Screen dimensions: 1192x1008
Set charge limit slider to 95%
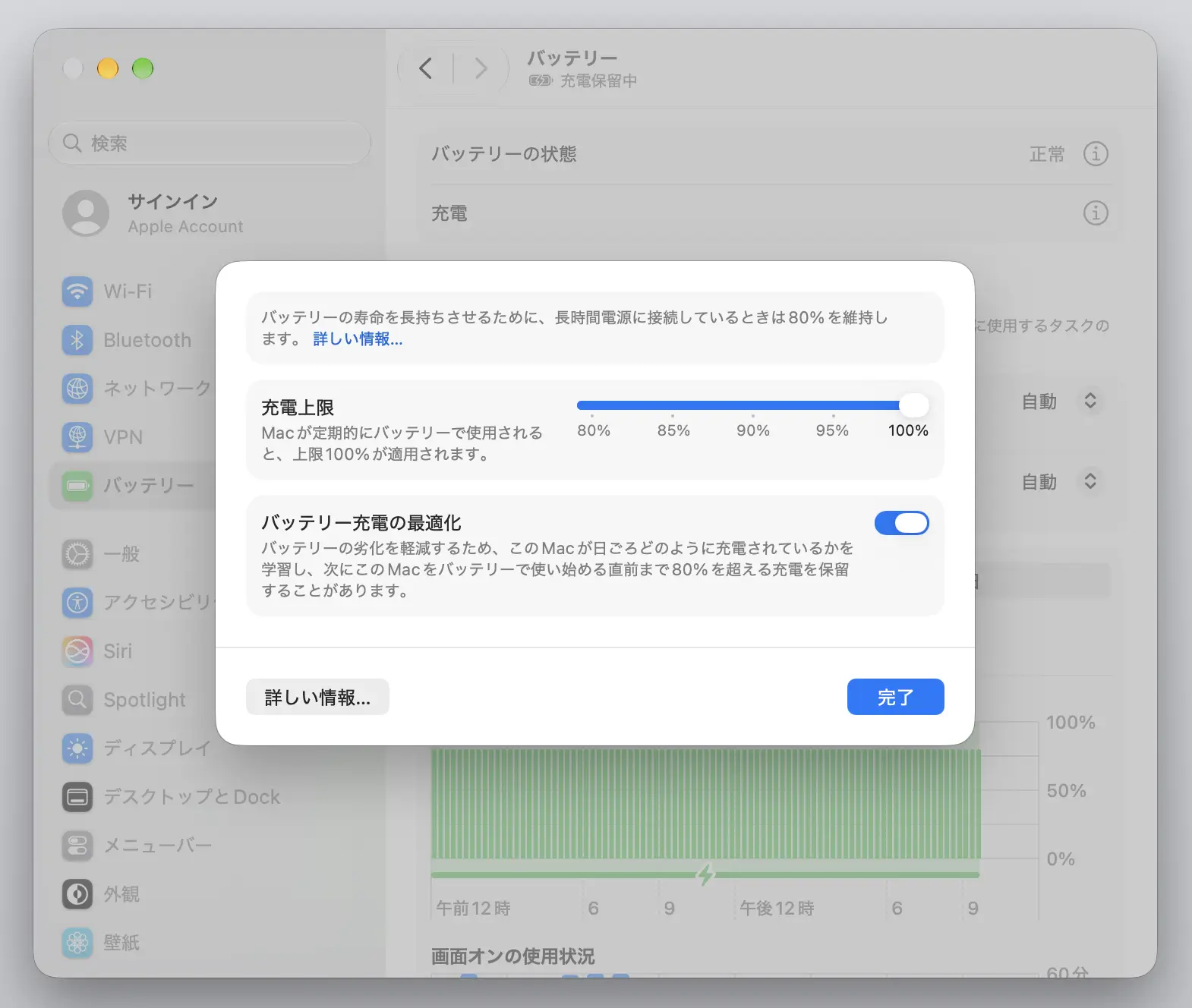pyautogui.click(x=834, y=406)
